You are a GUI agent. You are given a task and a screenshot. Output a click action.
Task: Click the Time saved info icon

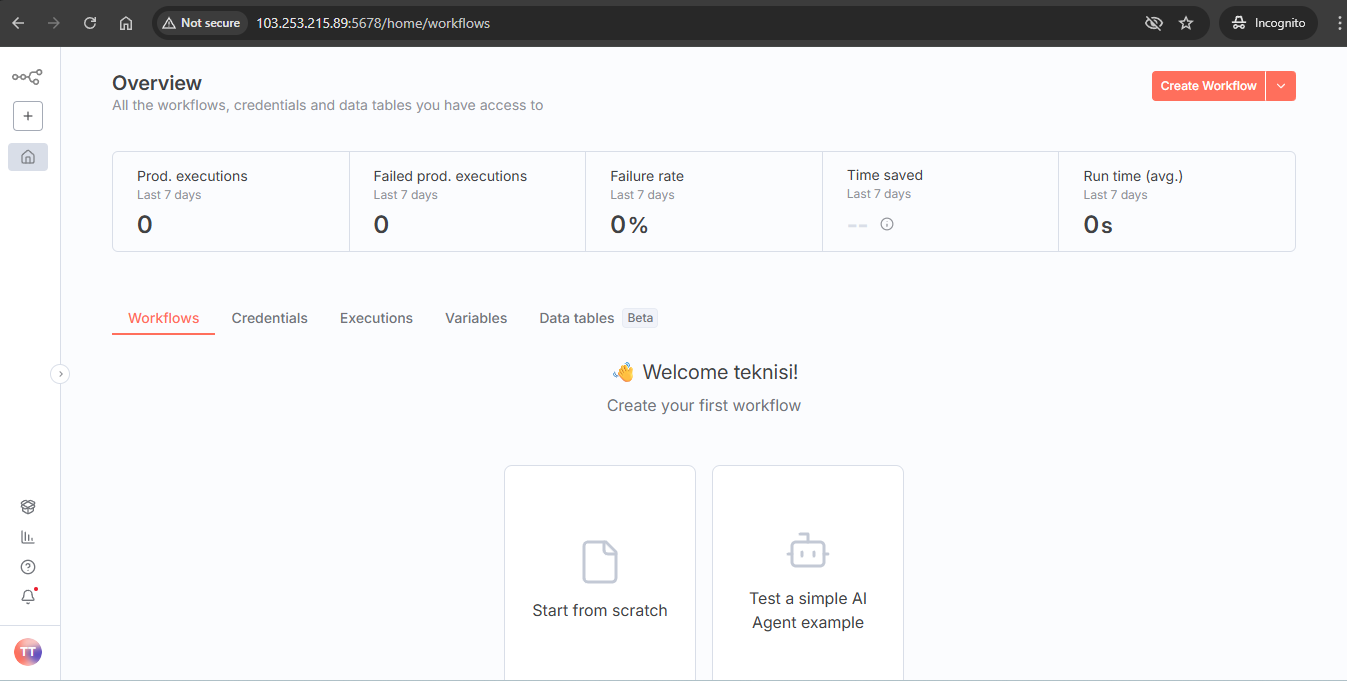click(887, 224)
